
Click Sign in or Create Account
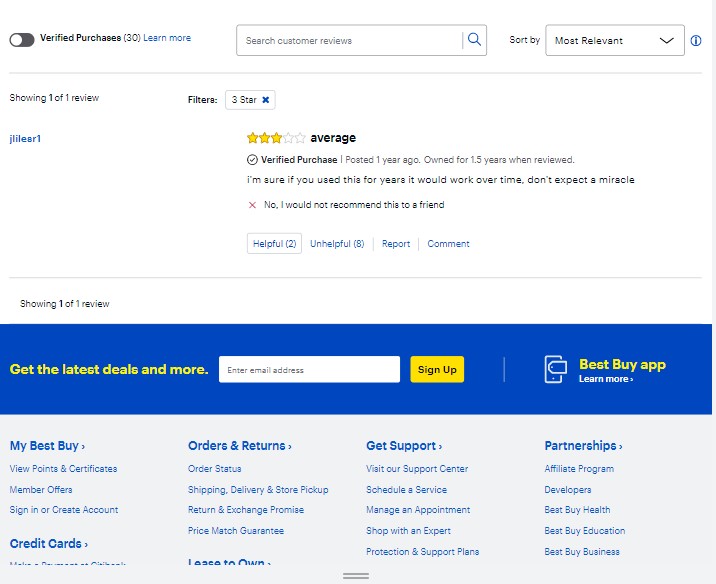click(x=64, y=510)
